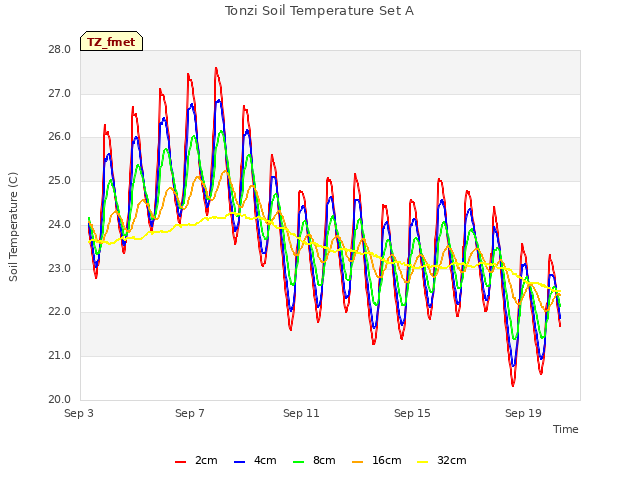Click the 23.0 y-axis tick label
The image size is (640, 480).
pos(60,269)
